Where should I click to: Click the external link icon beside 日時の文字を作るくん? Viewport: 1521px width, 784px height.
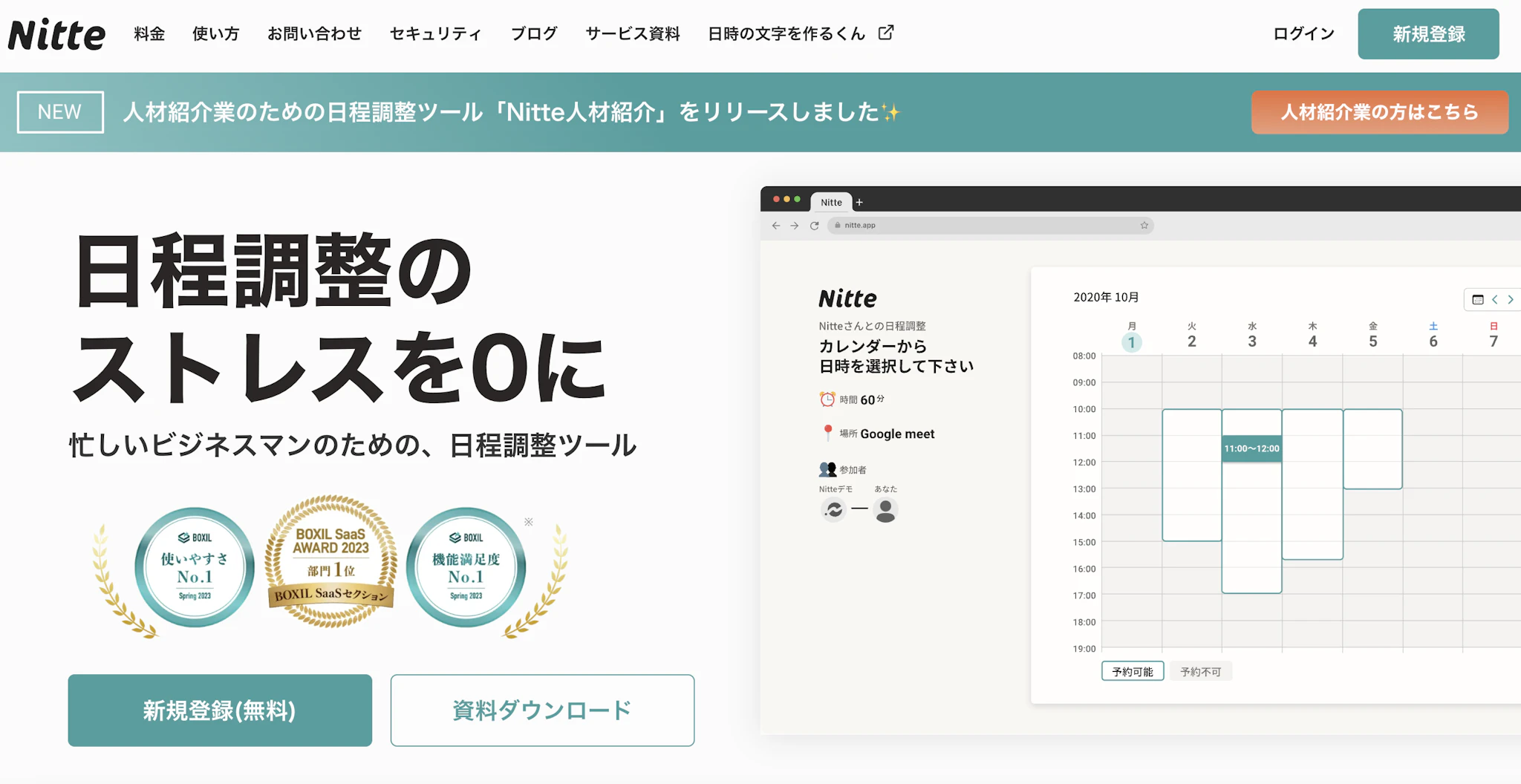pyautogui.click(x=886, y=33)
